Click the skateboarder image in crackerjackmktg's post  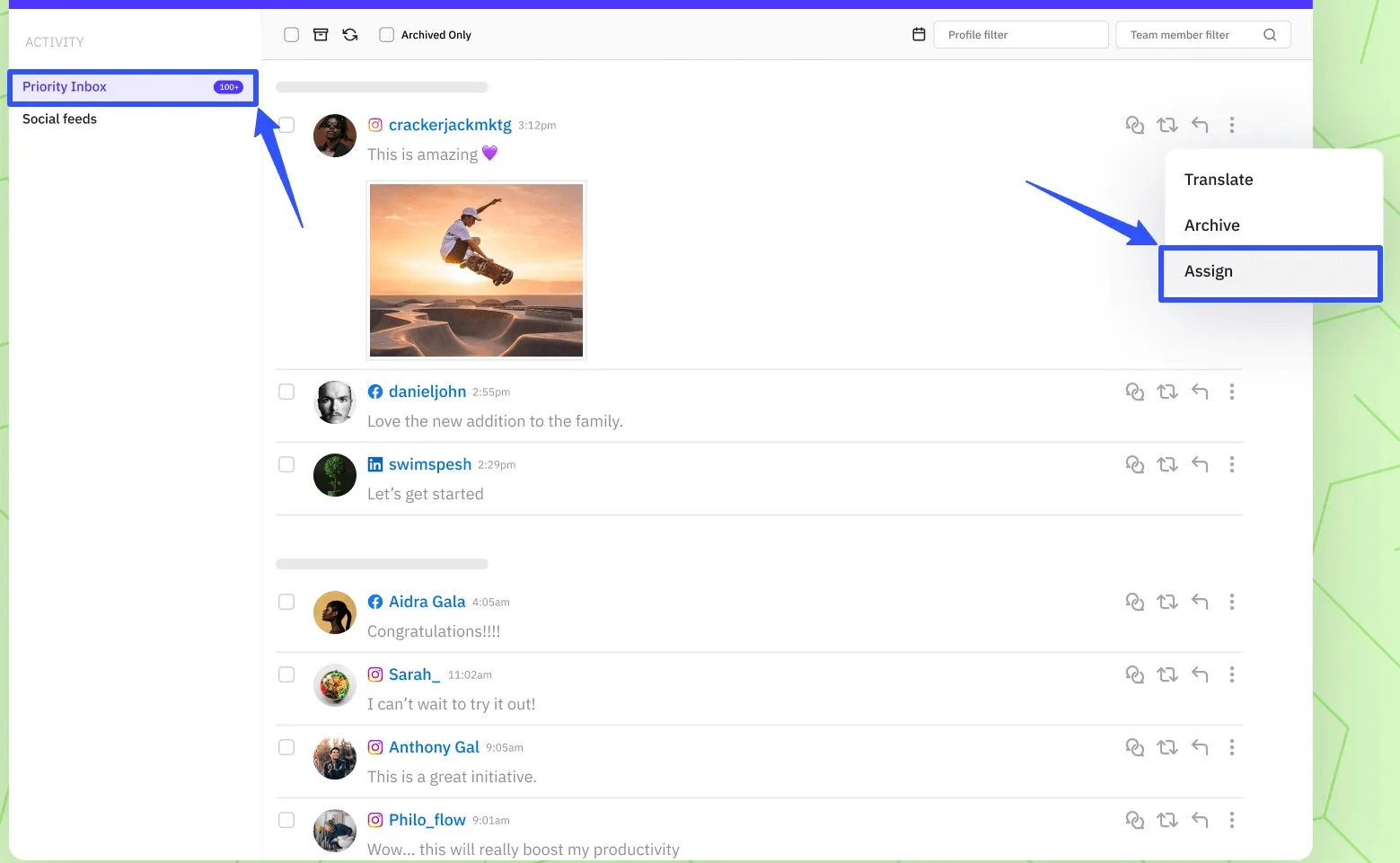476,269
